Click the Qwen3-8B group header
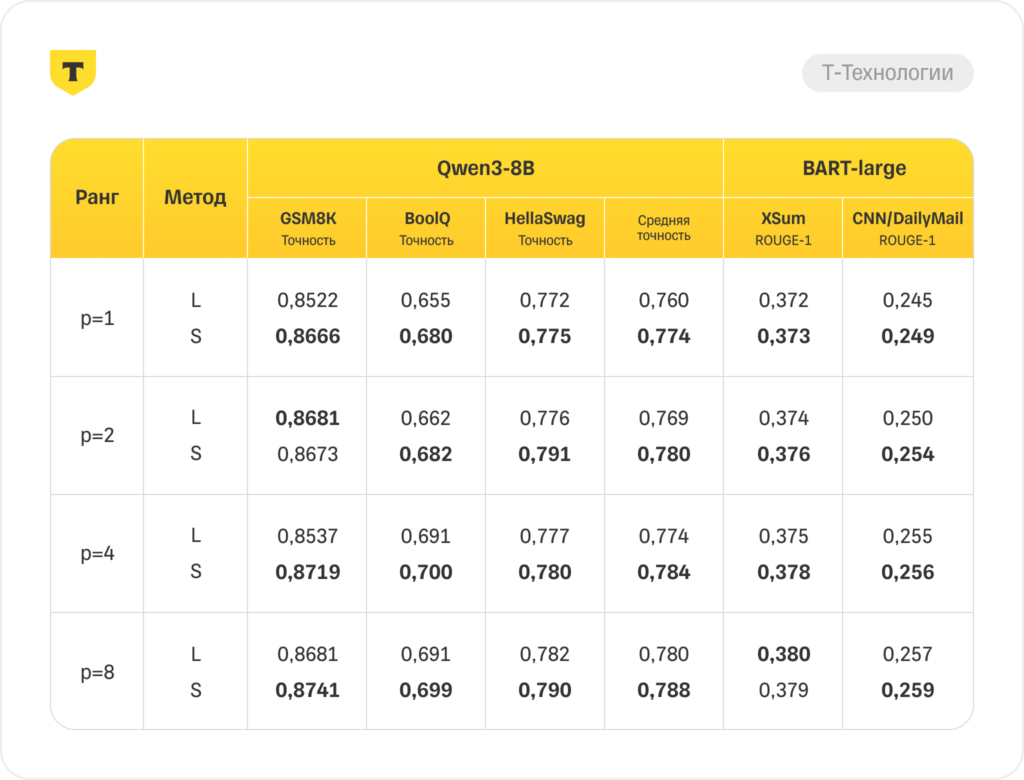The height and width of the screenshot is (780, 1024). 485,169
